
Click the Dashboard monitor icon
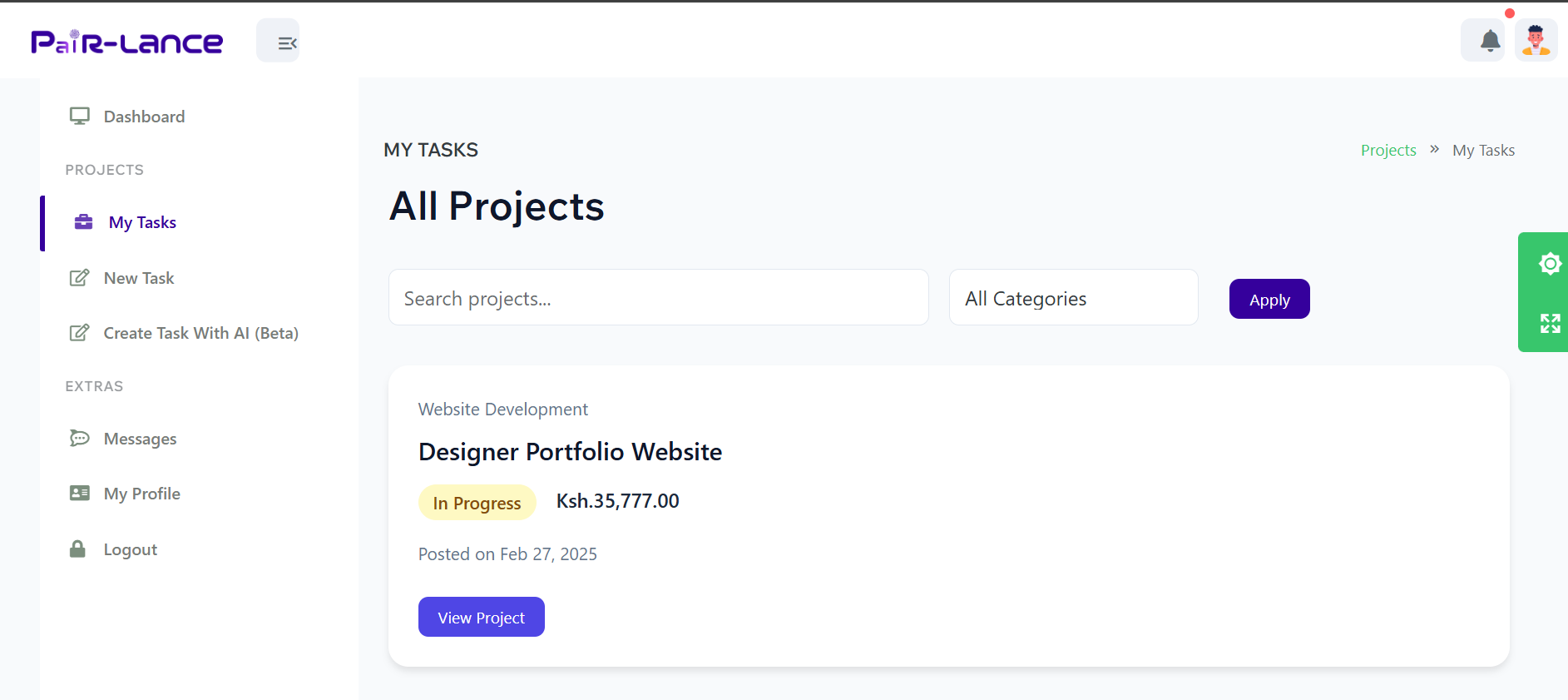pos(80,117)
